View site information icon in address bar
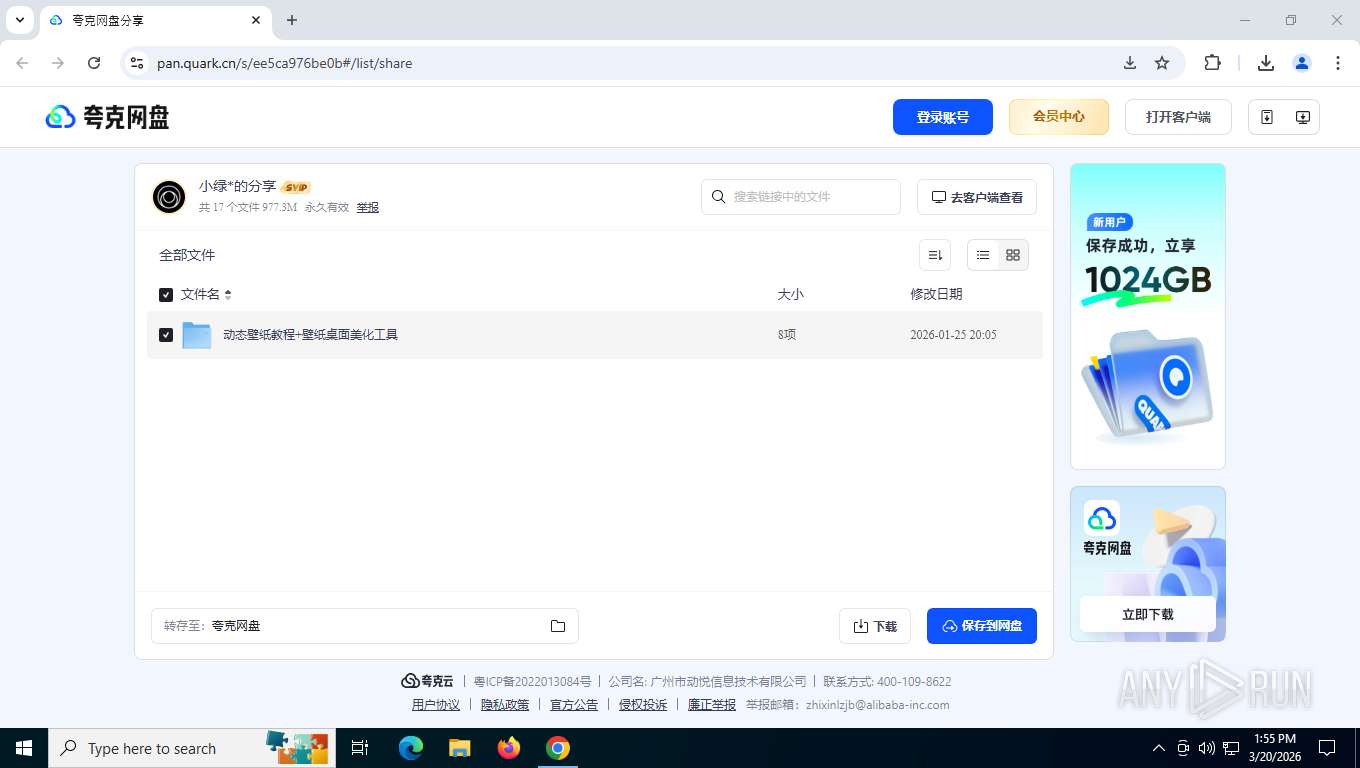This screenshot has height=768, width=1360. [x=137, y=63]
